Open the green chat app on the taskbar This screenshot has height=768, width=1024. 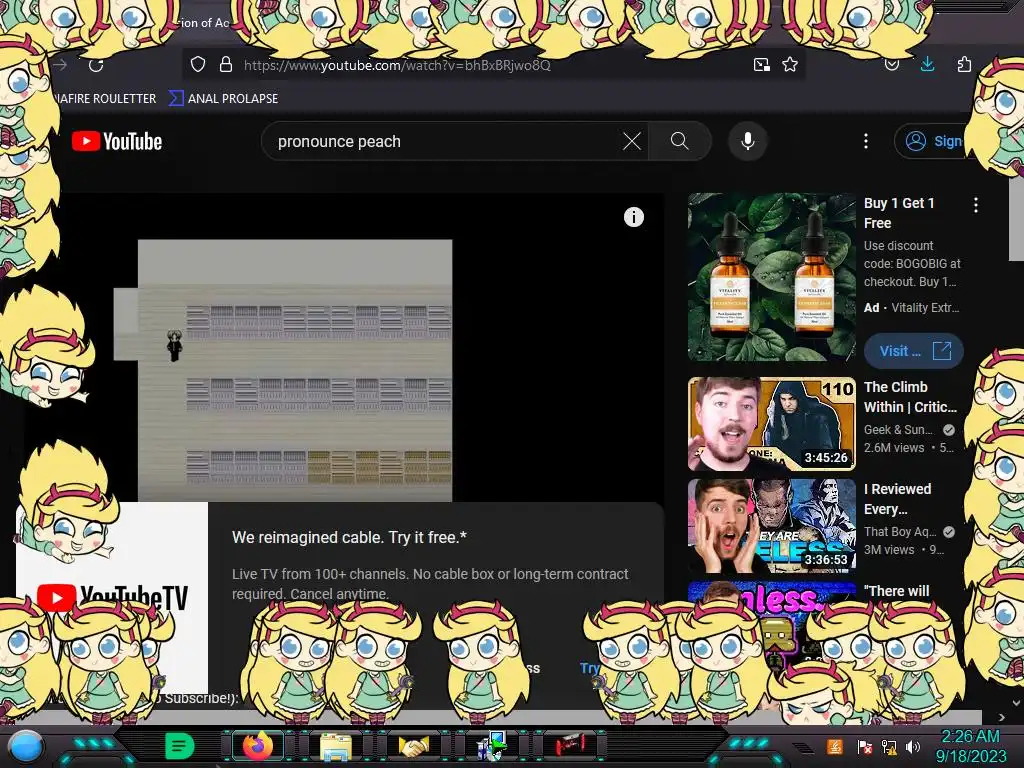[x=180, y=746]
